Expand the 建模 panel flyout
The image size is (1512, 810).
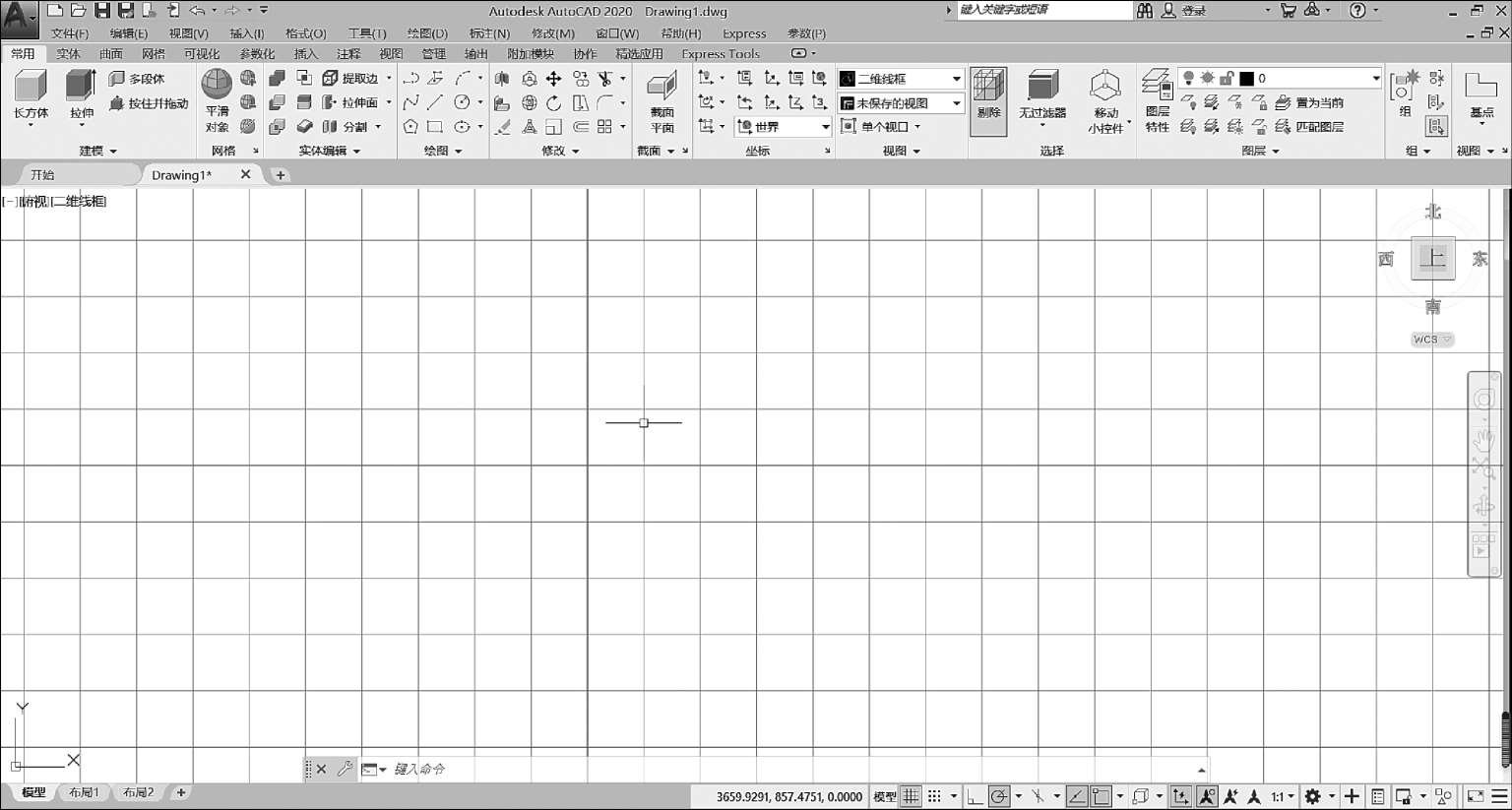pos(97,151)
